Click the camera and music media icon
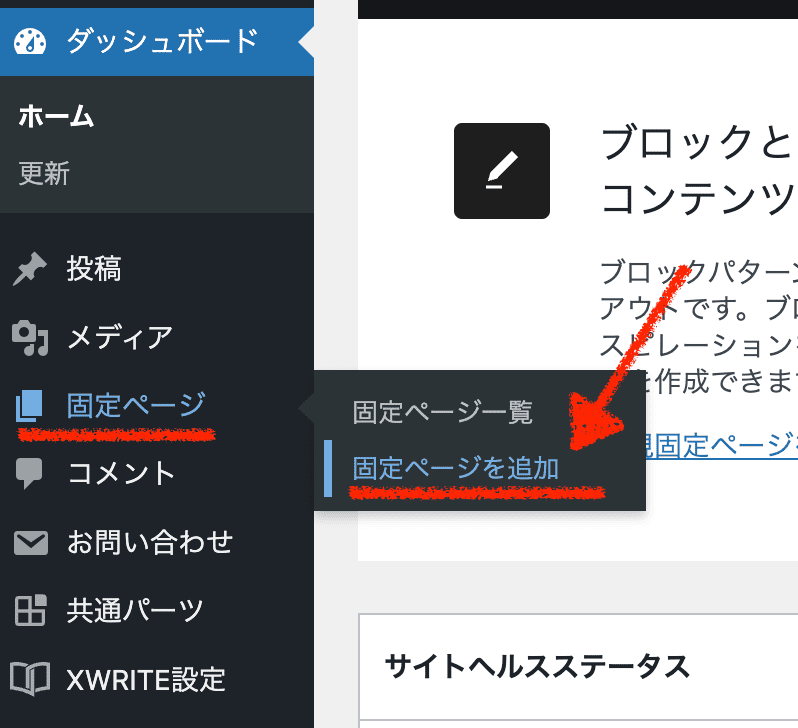 tap(30, 338)
